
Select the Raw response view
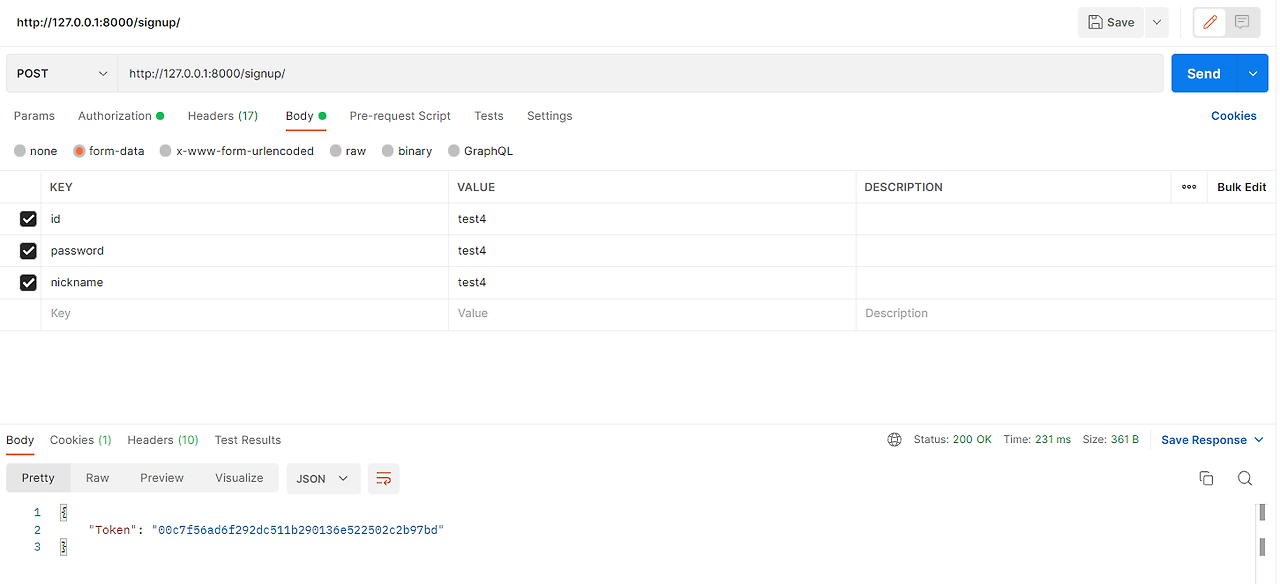point(97,478)
